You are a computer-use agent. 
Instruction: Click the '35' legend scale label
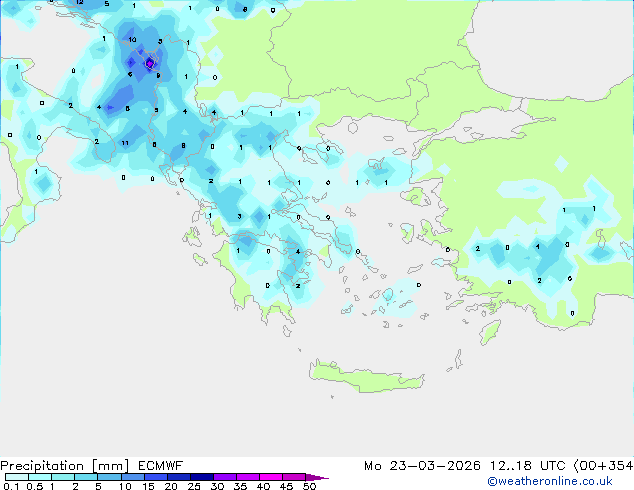[240, 486]
